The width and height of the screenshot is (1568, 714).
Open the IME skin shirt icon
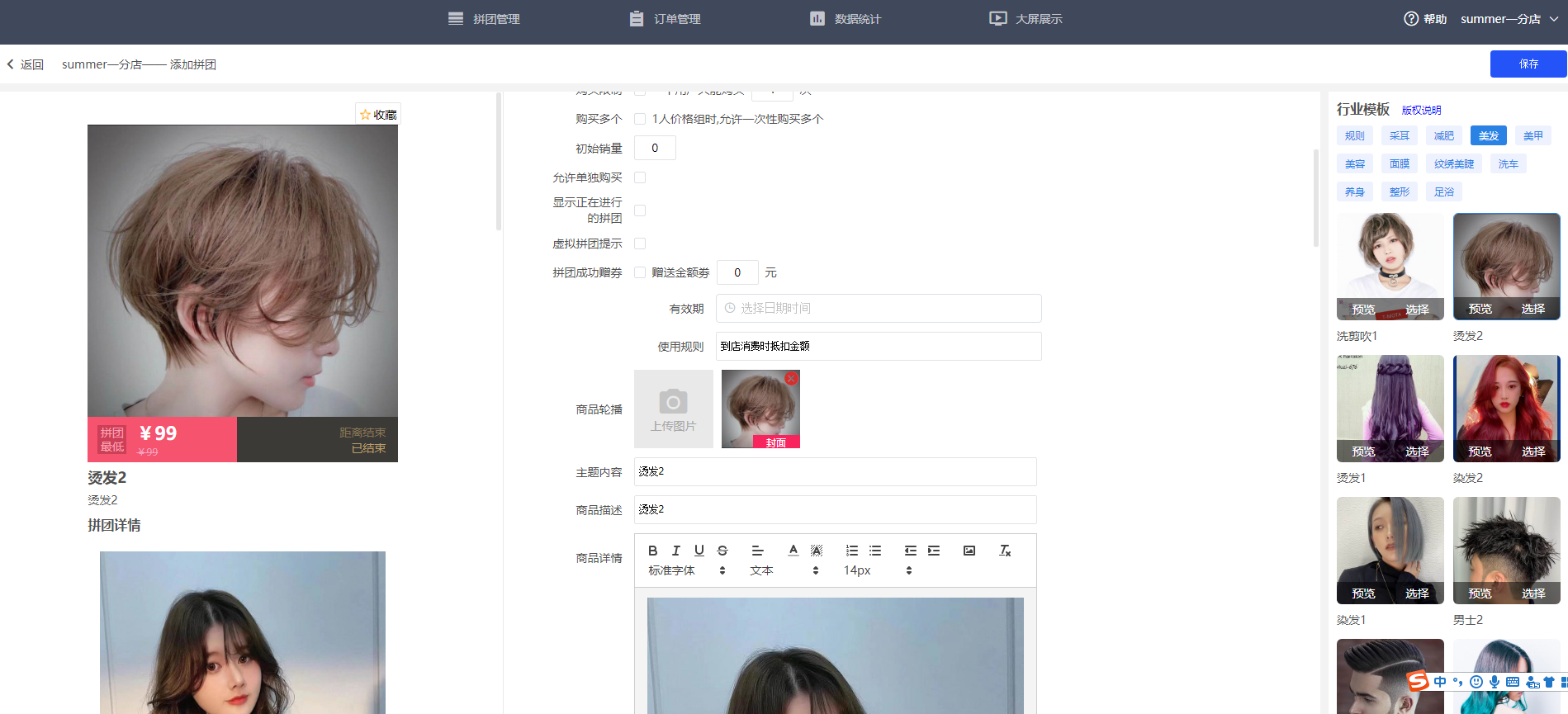point(1549,682)
